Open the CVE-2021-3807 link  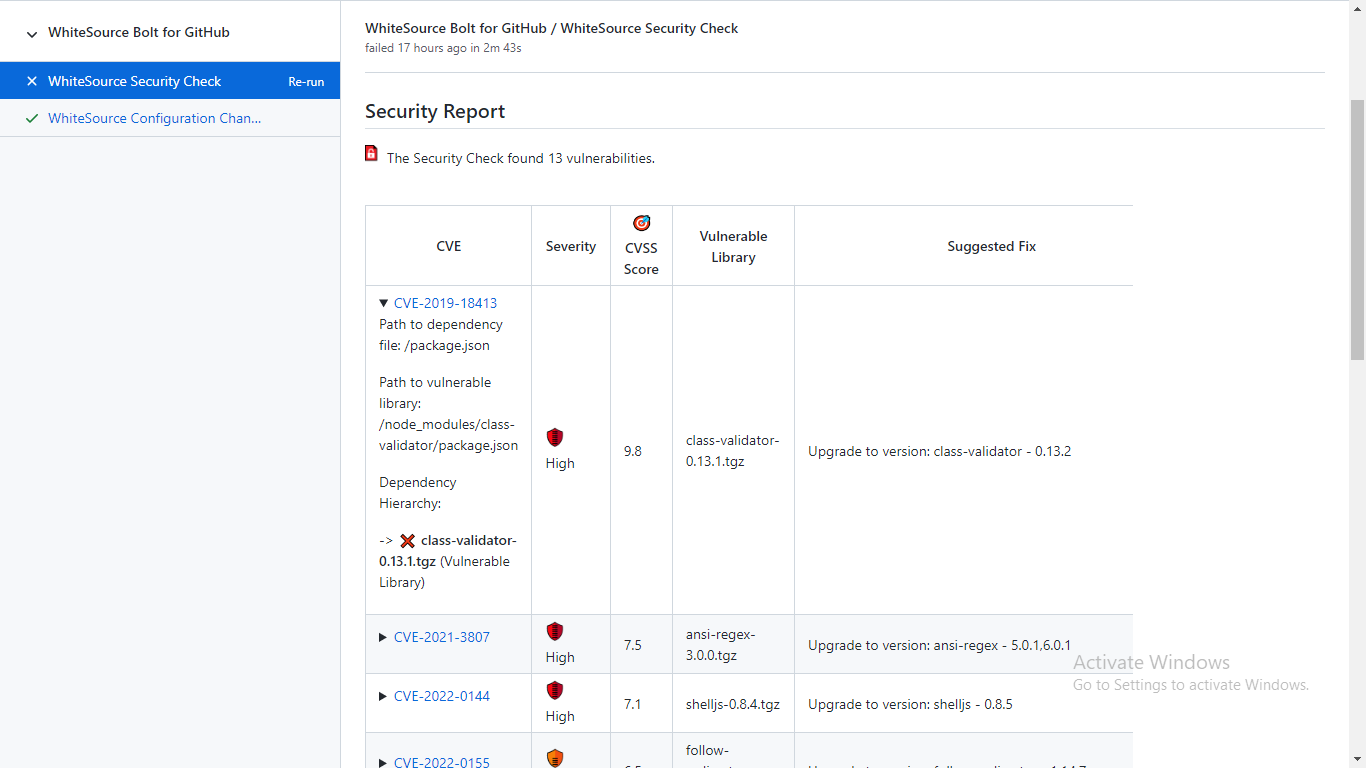442,637
